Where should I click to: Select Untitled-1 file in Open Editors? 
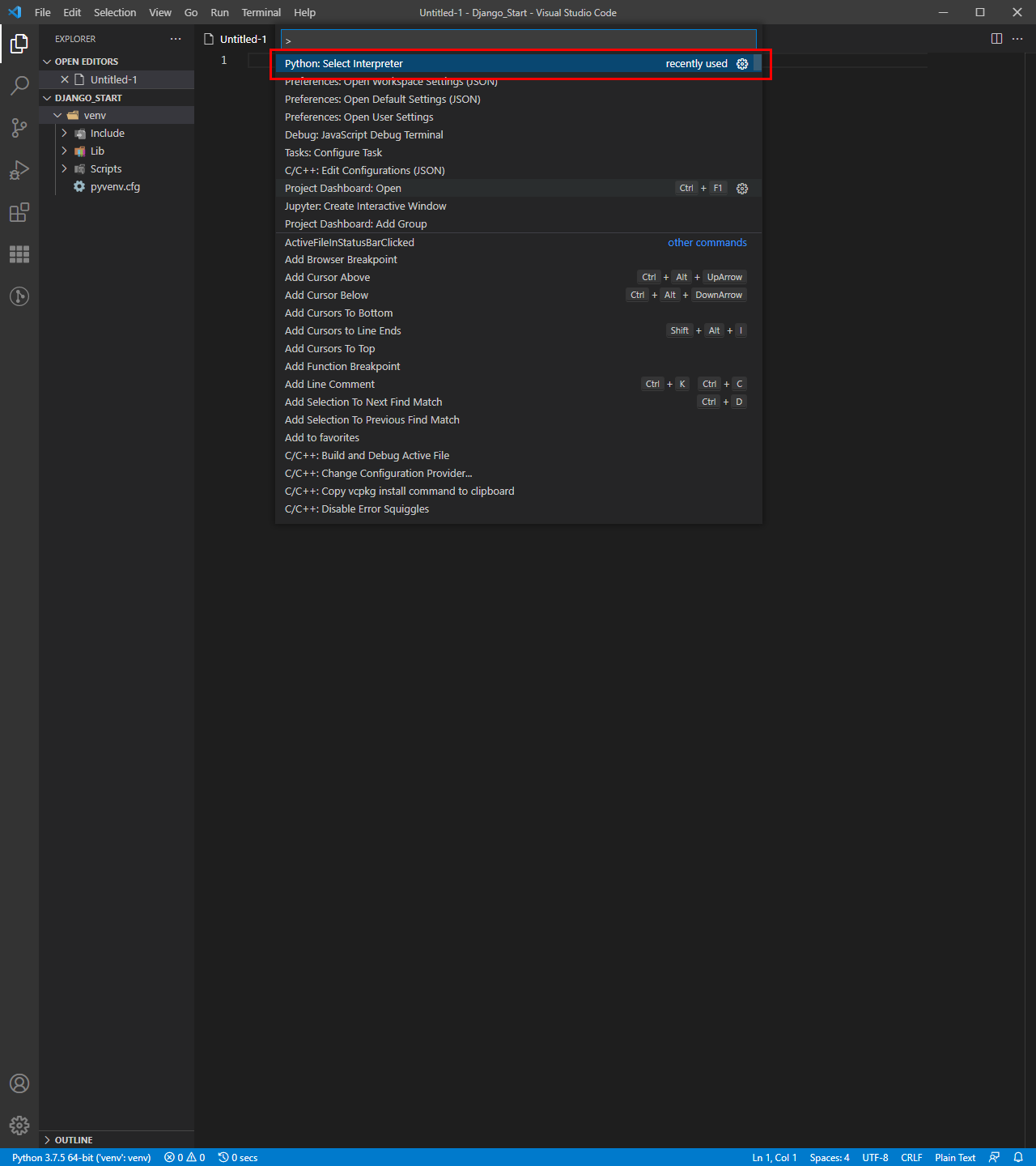point(117,79)
